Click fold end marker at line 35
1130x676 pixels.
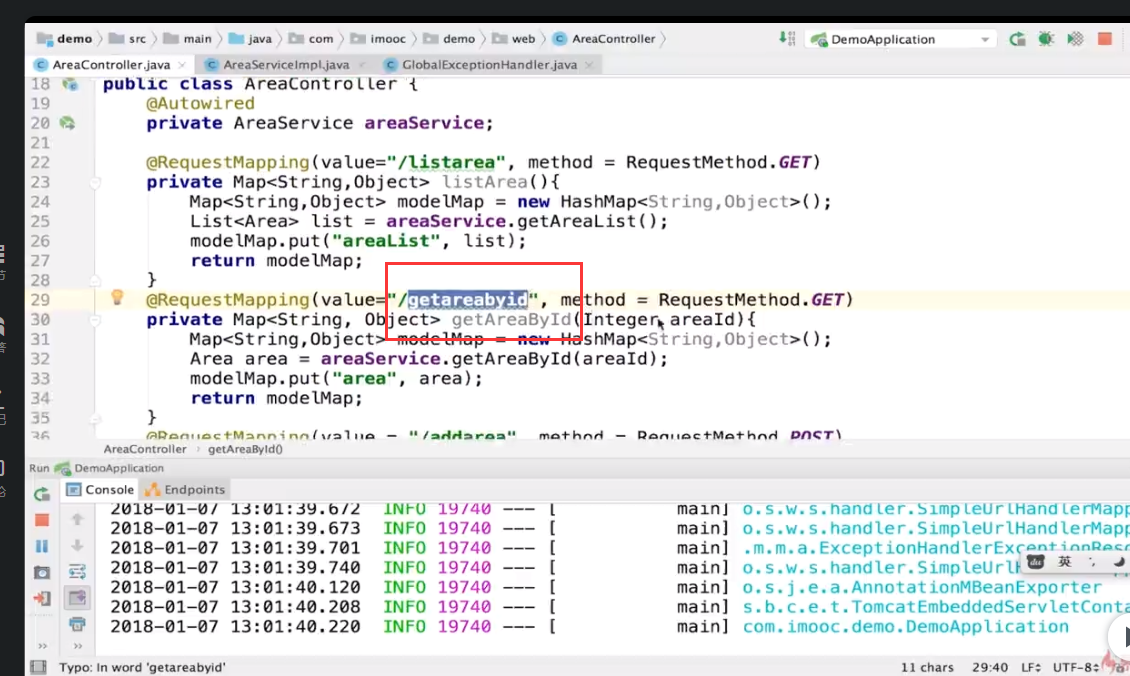point(94,417)
